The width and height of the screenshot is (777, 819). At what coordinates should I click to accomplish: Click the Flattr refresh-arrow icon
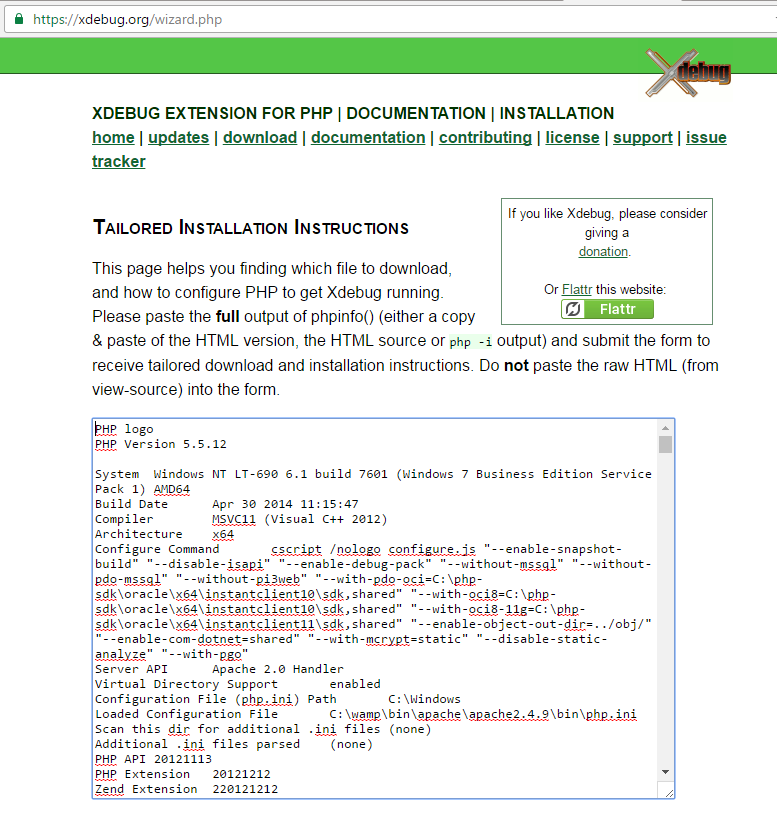click(573, 309)
